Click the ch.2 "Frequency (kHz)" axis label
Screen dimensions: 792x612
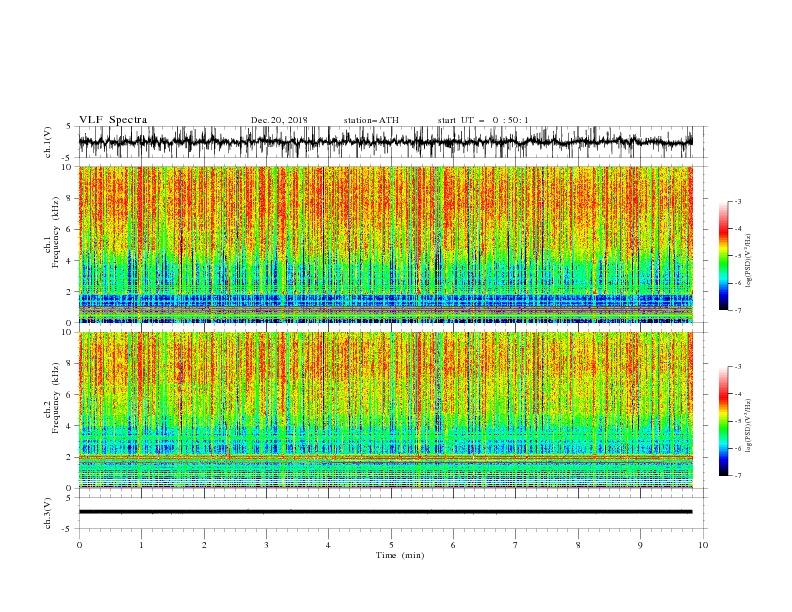coord(56,398)
